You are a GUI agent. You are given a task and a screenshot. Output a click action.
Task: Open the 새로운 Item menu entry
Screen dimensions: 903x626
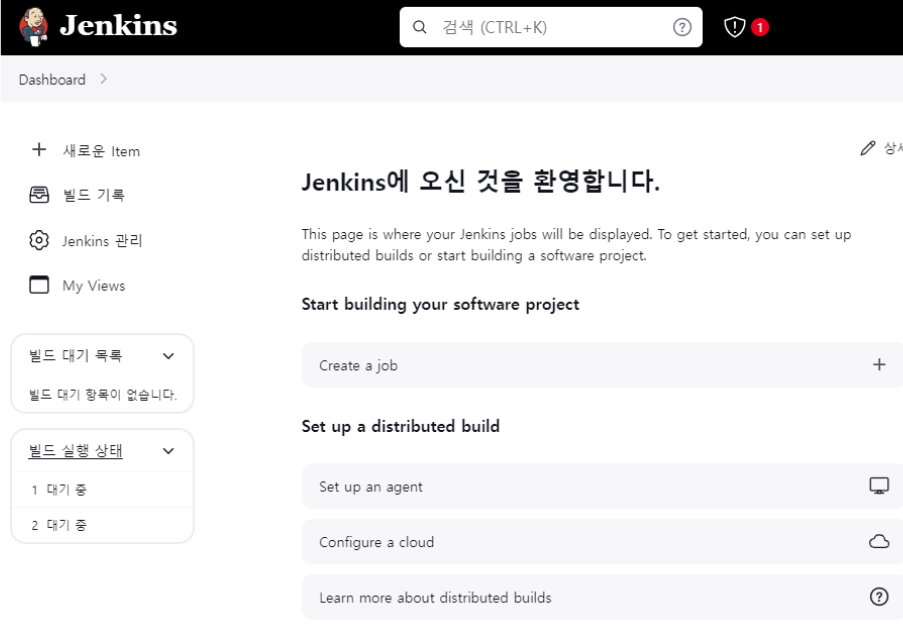click(x=101, y=151)
